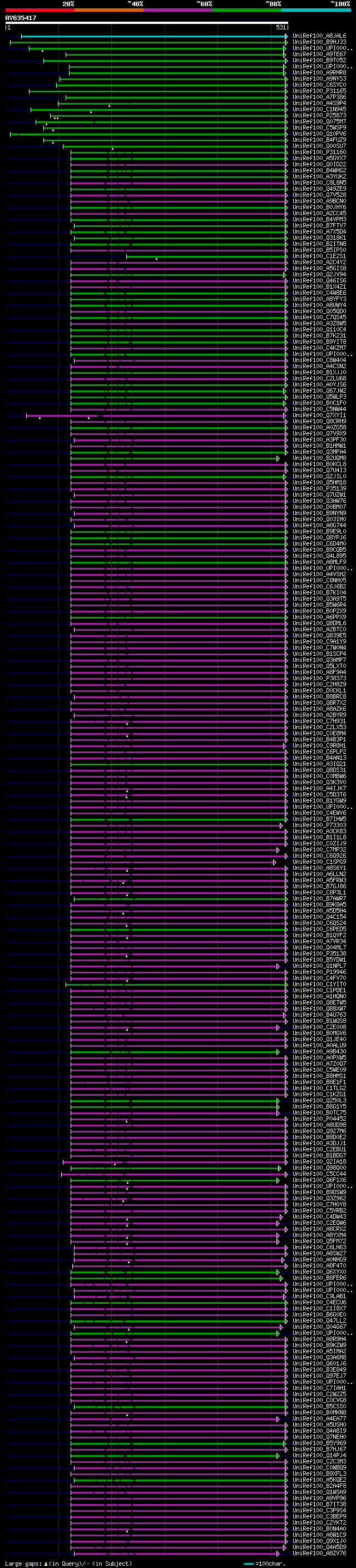Open the UniRef100_A9RHR8 hit label
356x1568 pixels.
(x=319, y=72)
